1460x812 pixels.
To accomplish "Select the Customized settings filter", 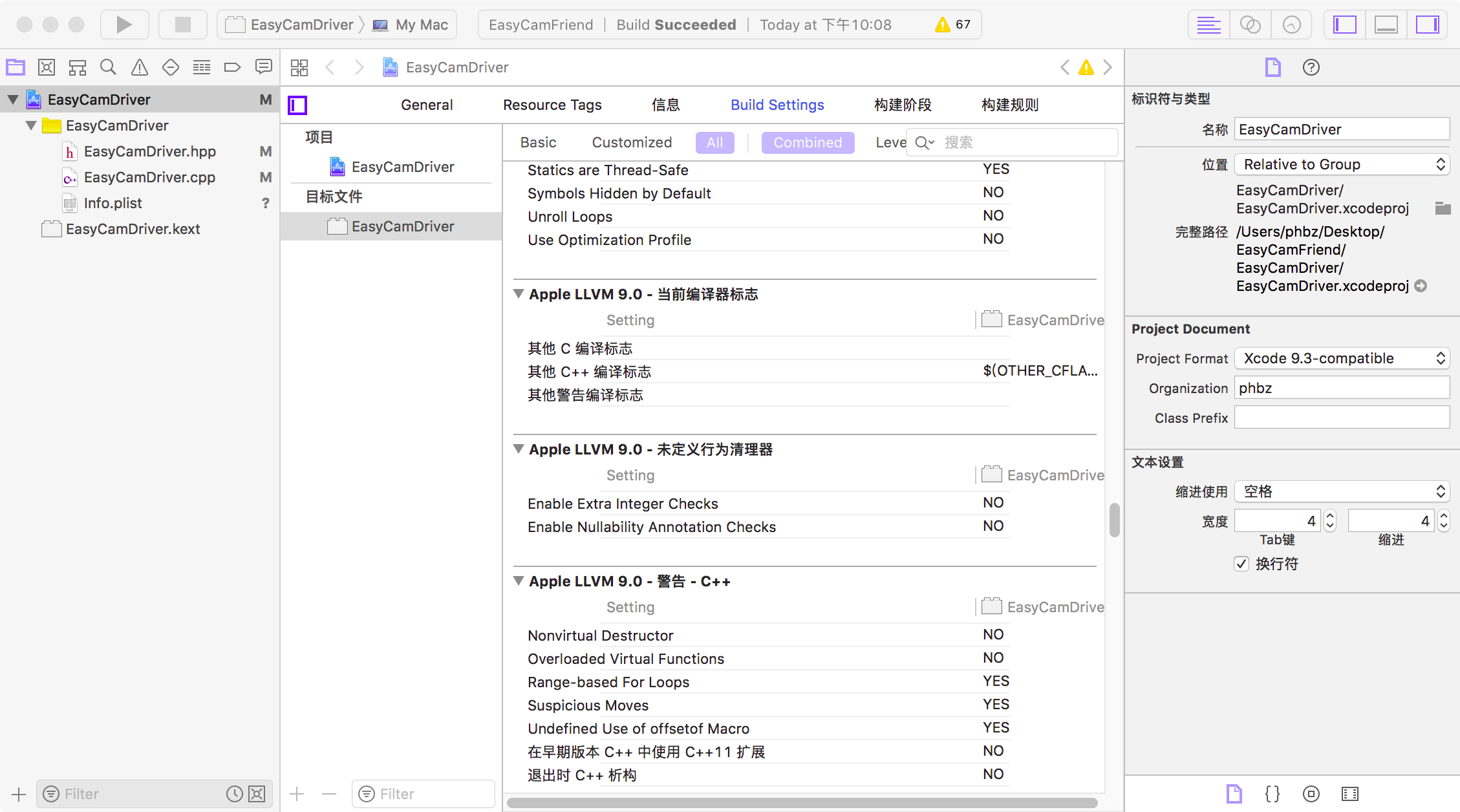I will coord(632,142).
